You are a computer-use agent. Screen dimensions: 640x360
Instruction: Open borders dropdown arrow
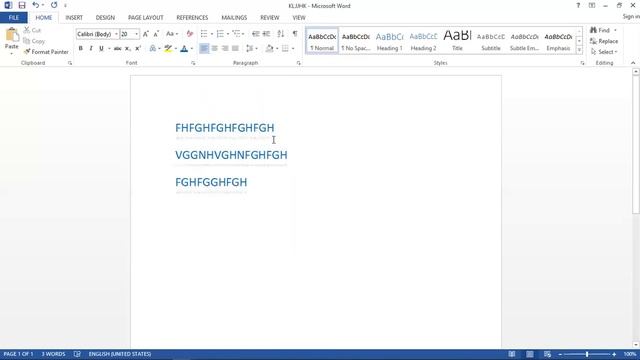point(293,49)
